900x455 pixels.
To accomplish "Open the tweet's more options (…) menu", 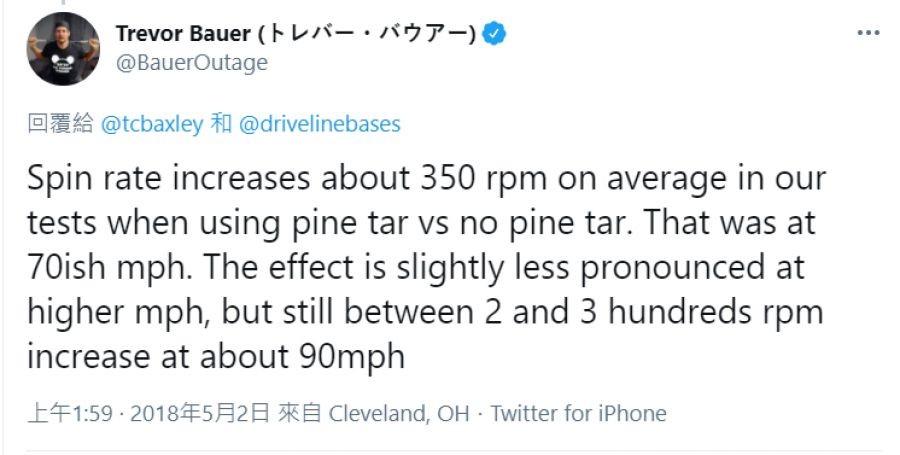I will (867, 32).
